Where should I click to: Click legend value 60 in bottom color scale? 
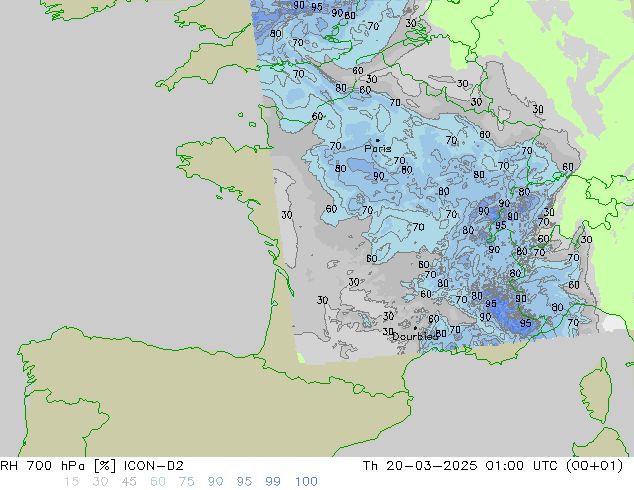click(158, 482)
